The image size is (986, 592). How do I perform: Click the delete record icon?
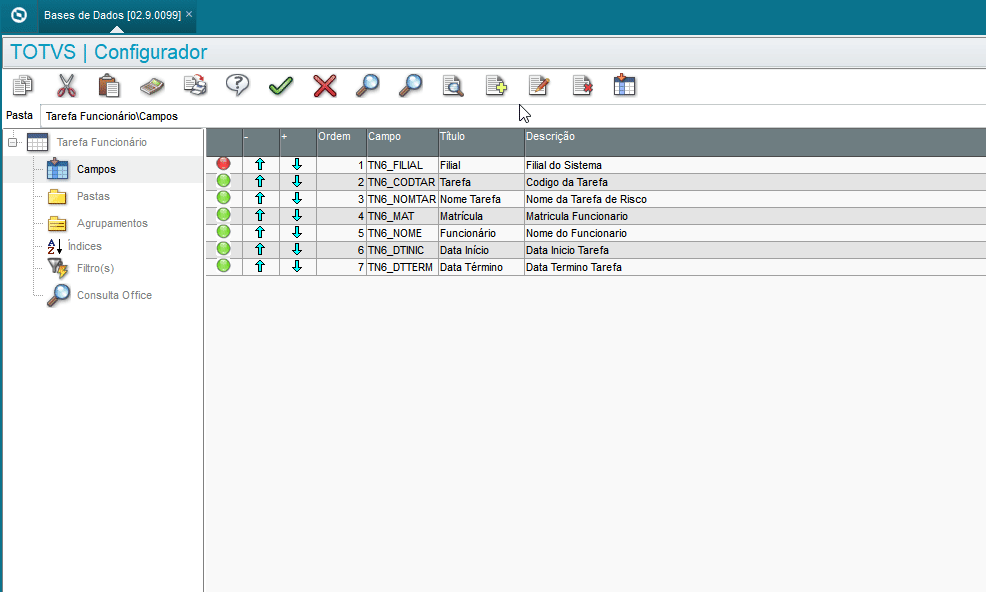[582, 86]
